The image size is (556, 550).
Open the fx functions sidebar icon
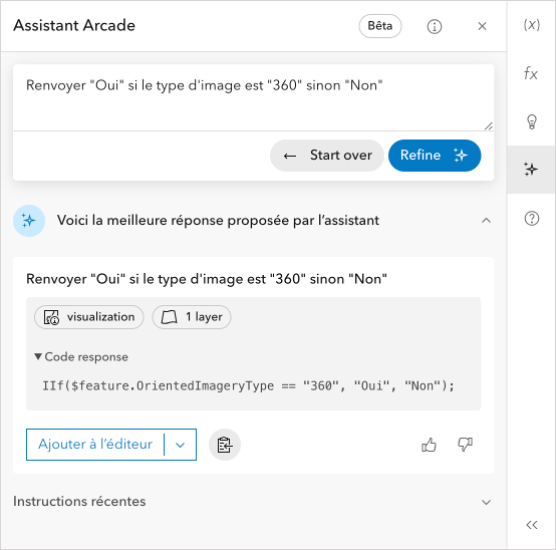532,73
